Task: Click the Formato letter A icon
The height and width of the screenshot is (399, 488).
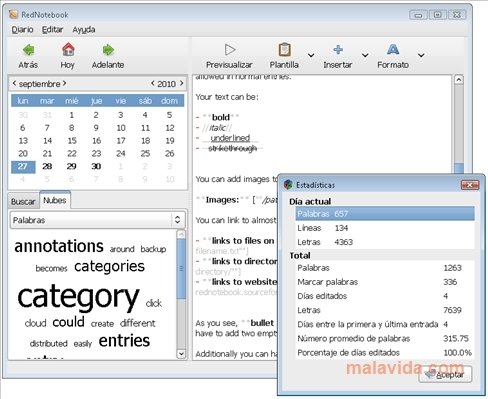Action: pos(393,50)
